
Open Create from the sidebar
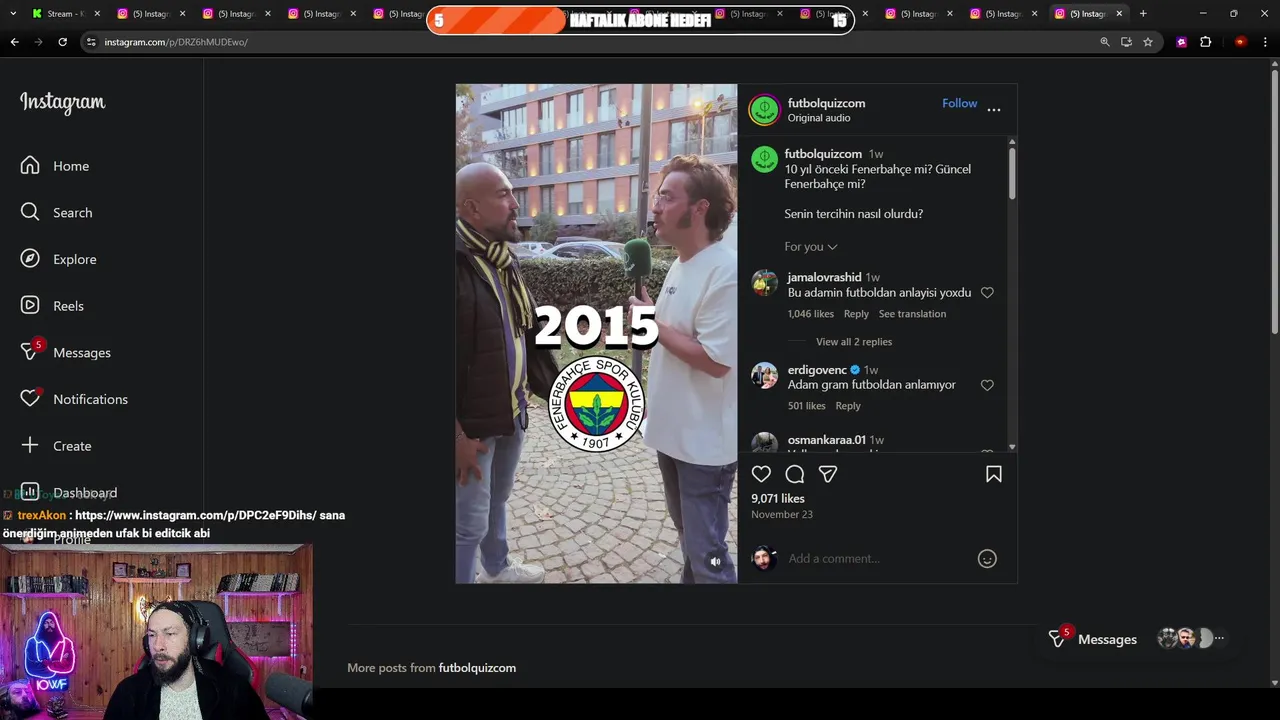click(57, 446)
